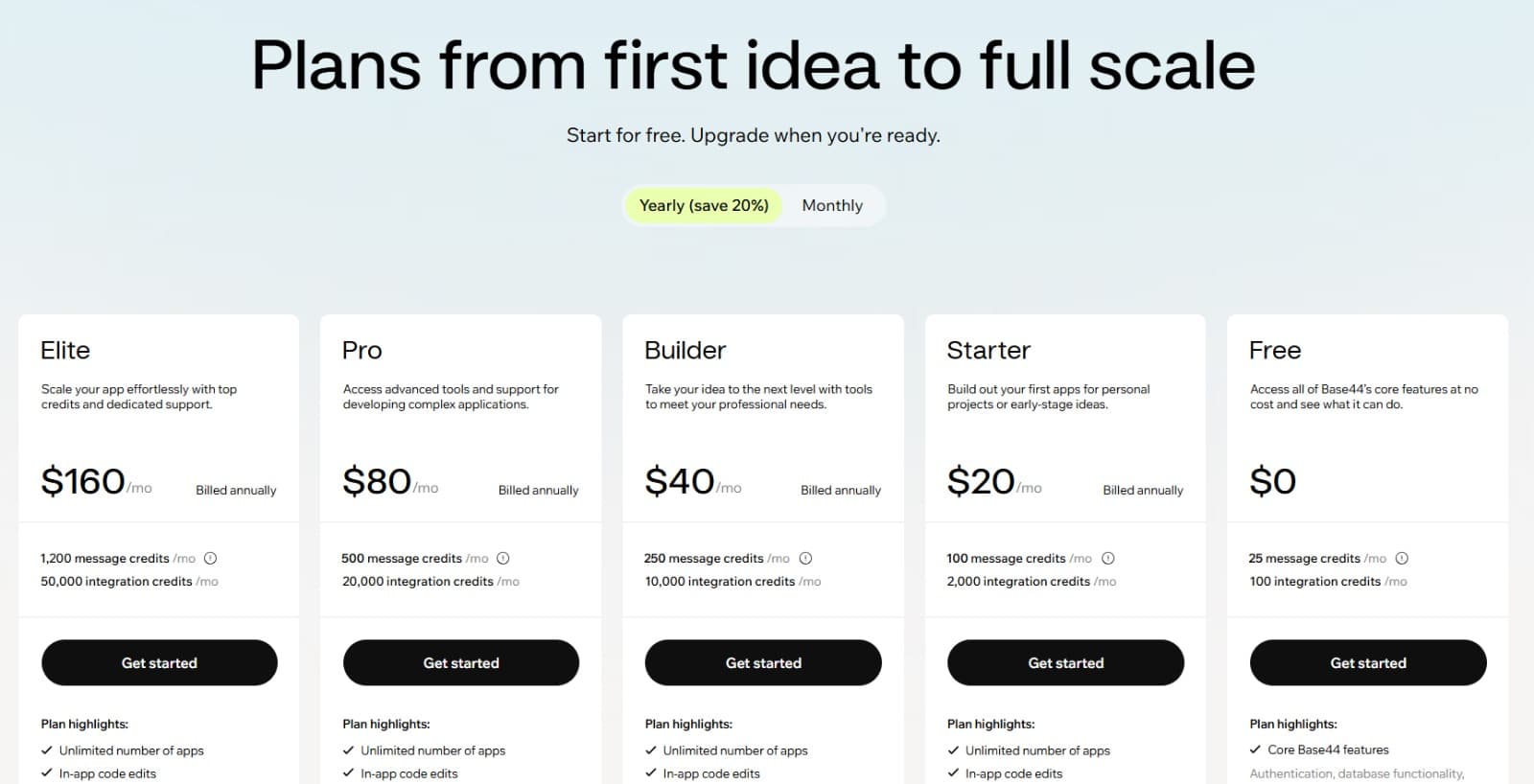Click 'Billed annually' under the Elite price
Viewport: 1534px width, 784px height.
tap(236, 490)
